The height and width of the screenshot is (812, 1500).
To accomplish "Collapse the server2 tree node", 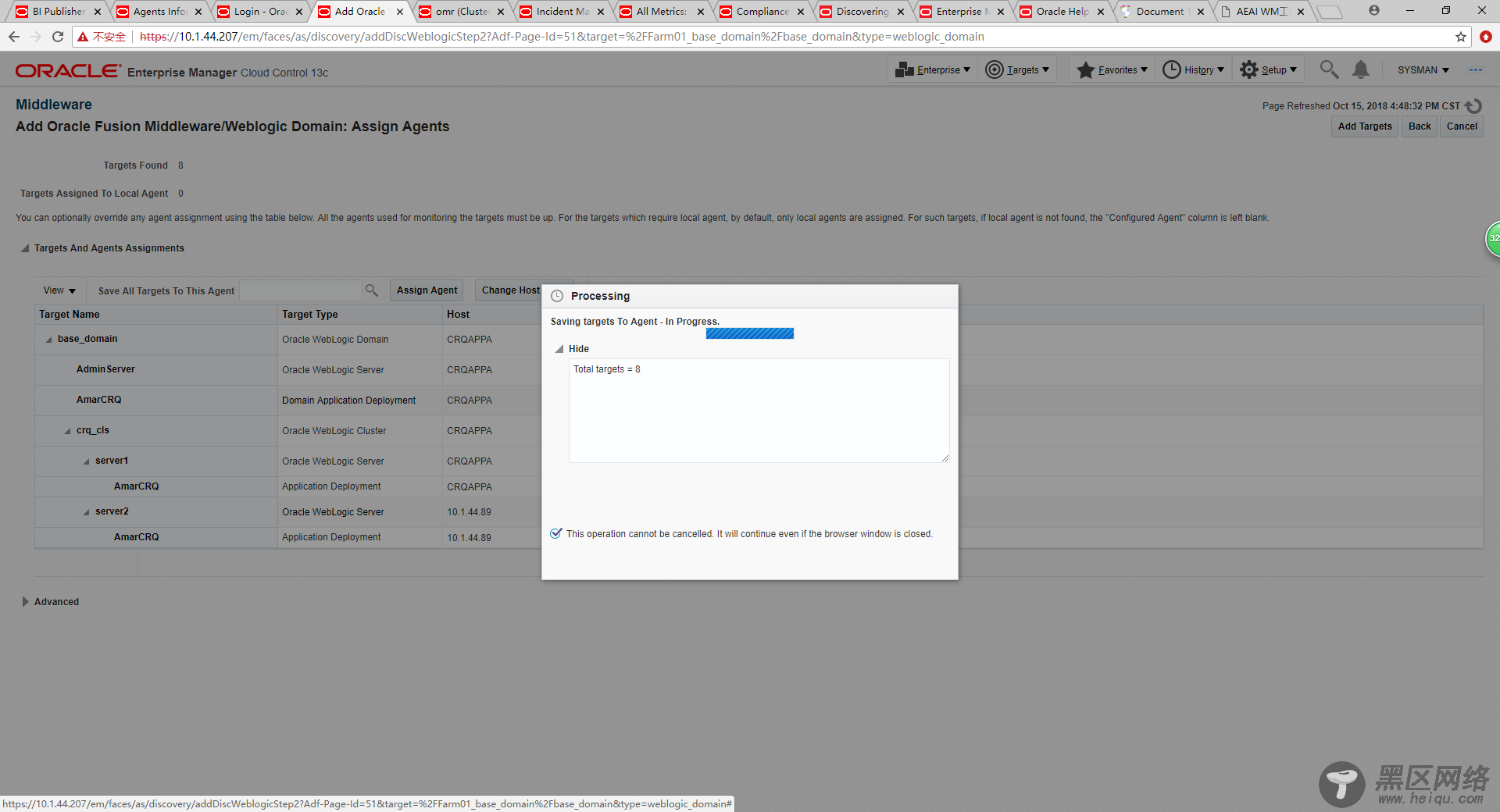I will 87,512.
